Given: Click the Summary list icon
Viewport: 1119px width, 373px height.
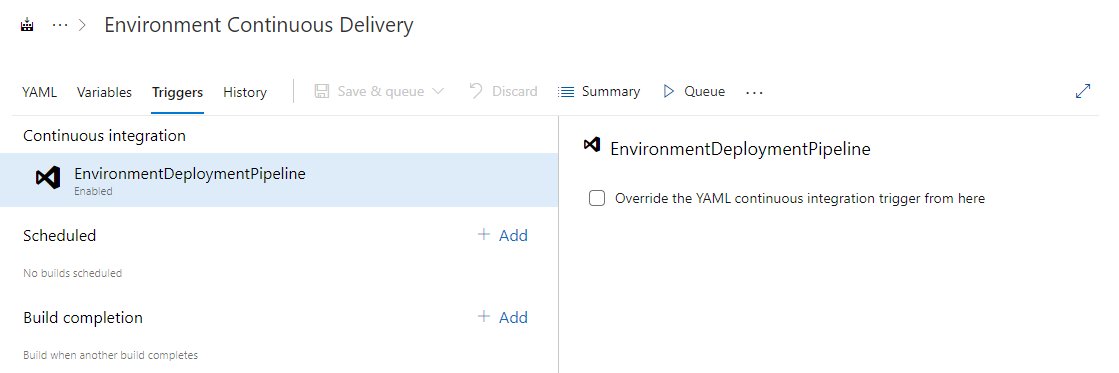Looking at the screenshot, I should pyautogui.click(x=566, y=91).
